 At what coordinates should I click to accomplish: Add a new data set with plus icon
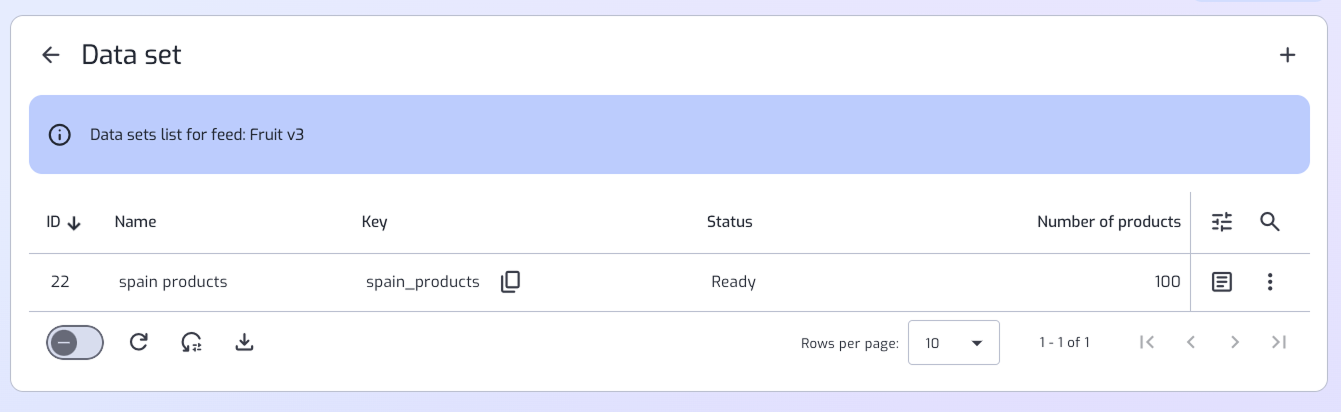pyautogui.click(x=1288, y=55)
